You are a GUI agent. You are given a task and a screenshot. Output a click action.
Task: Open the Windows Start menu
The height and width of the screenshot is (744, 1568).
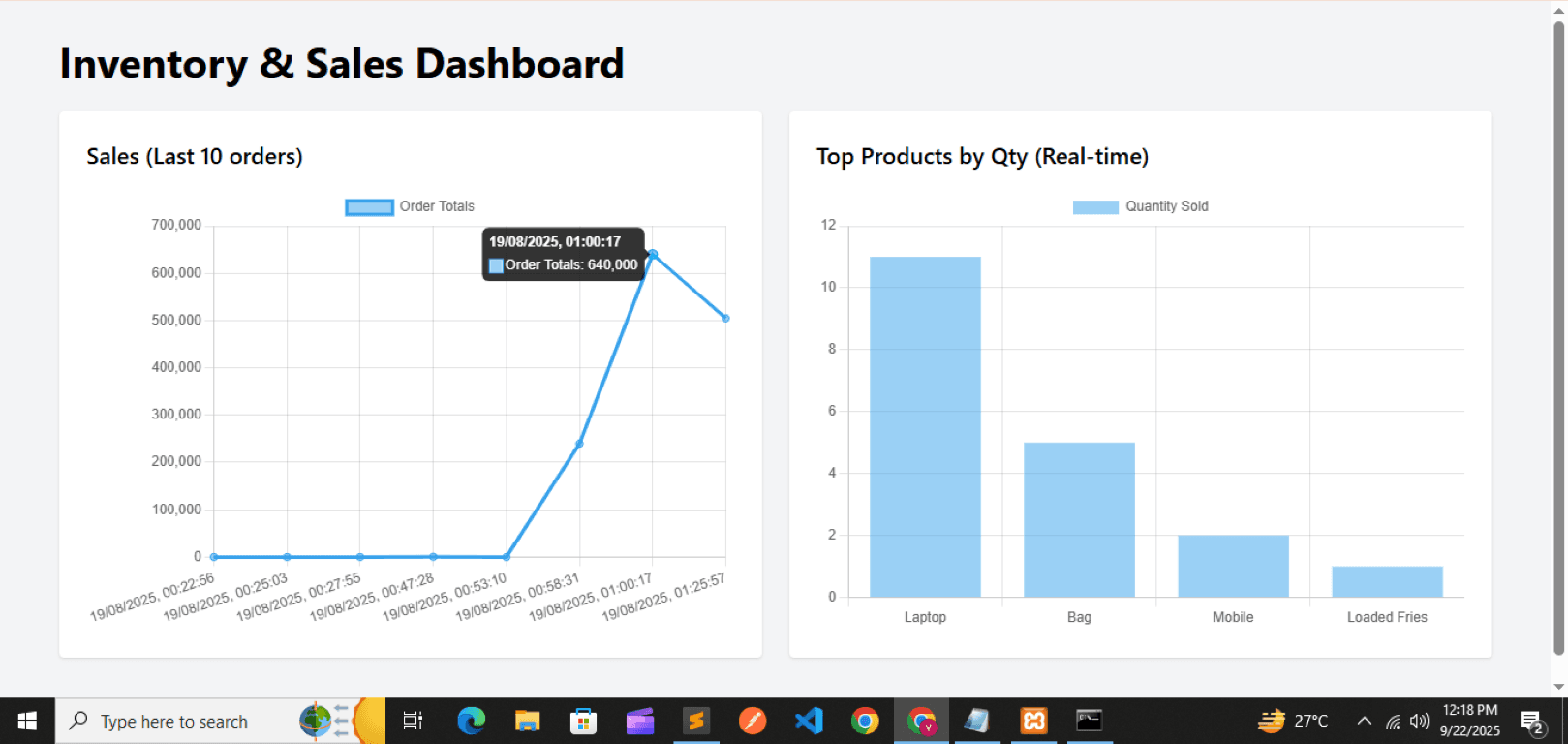[27, 721]
